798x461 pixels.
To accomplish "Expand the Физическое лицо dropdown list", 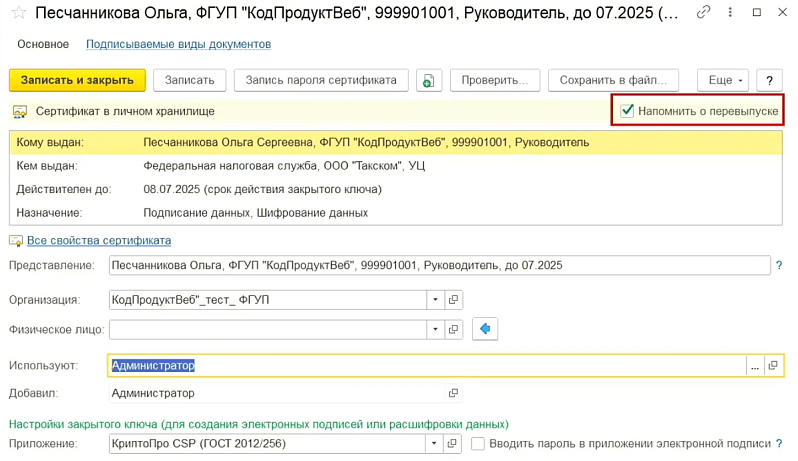I will point(435,329).
